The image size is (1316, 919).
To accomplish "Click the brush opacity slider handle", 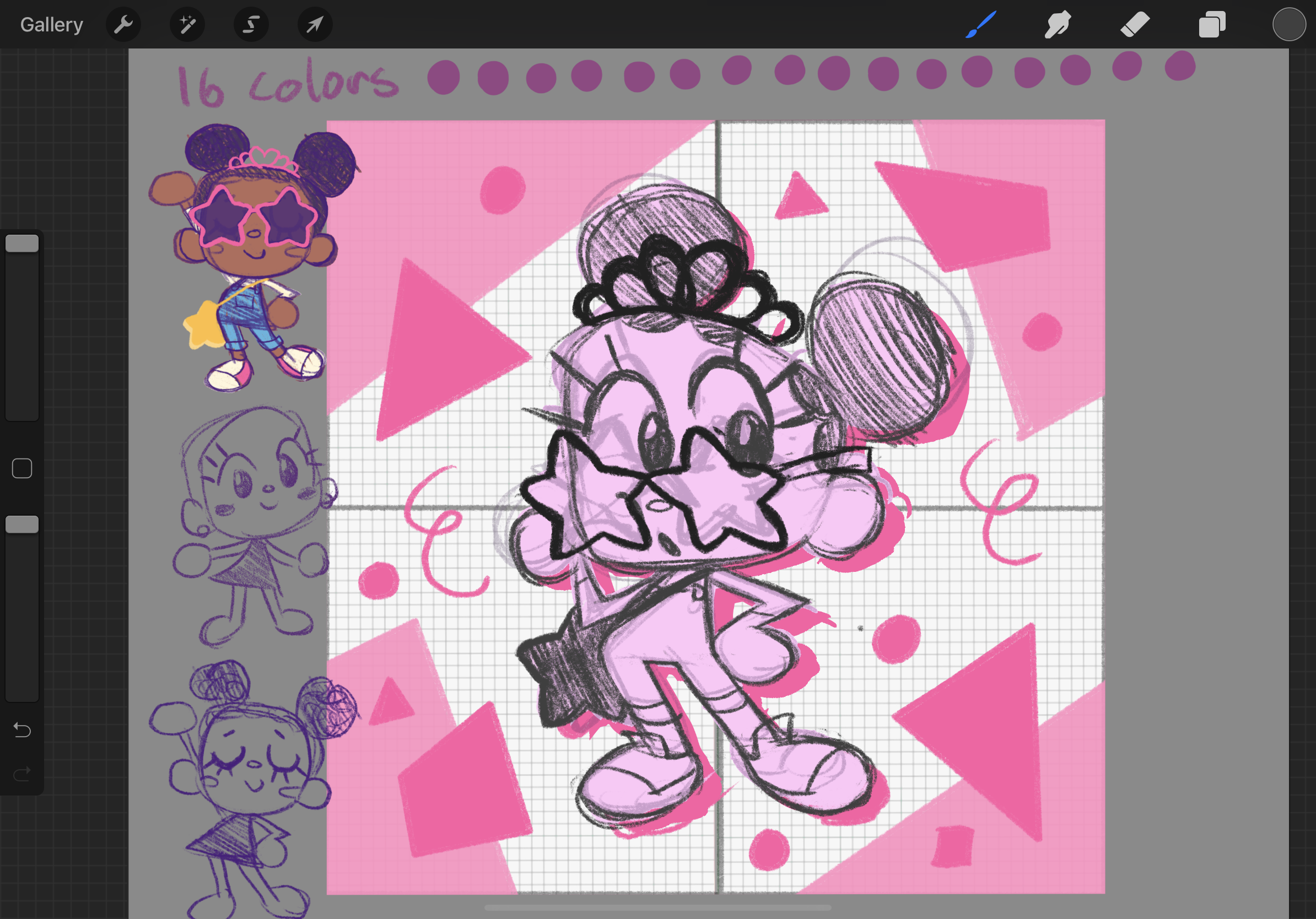I will coord(22,525).
